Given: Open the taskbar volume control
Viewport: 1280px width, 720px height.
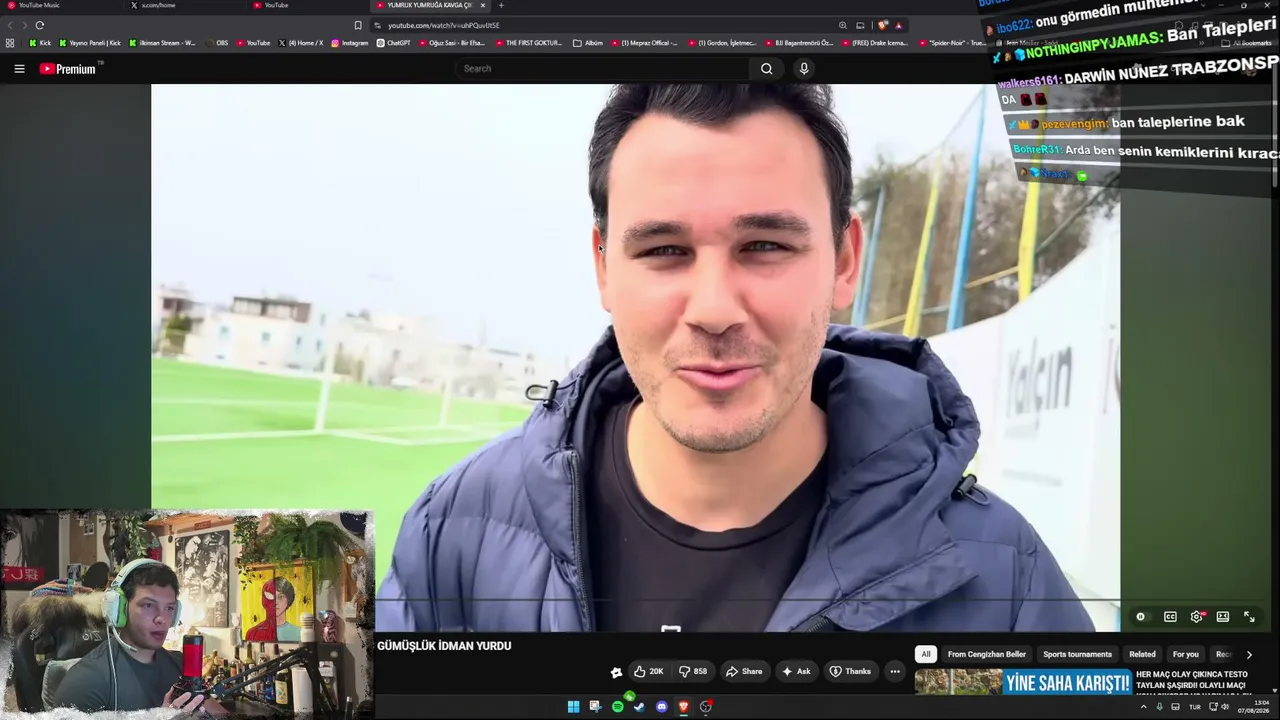Looking at the screenshot, I should 1225,707.
